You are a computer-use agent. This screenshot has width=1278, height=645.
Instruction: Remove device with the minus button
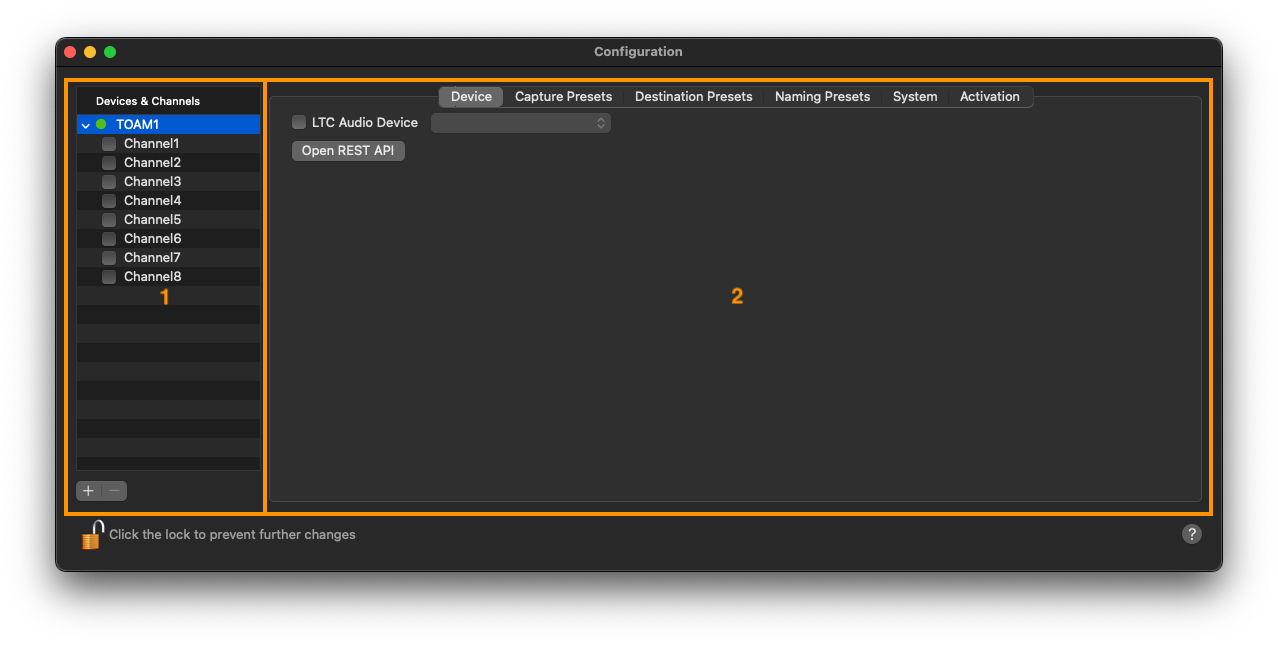click(x=115, y=491)
